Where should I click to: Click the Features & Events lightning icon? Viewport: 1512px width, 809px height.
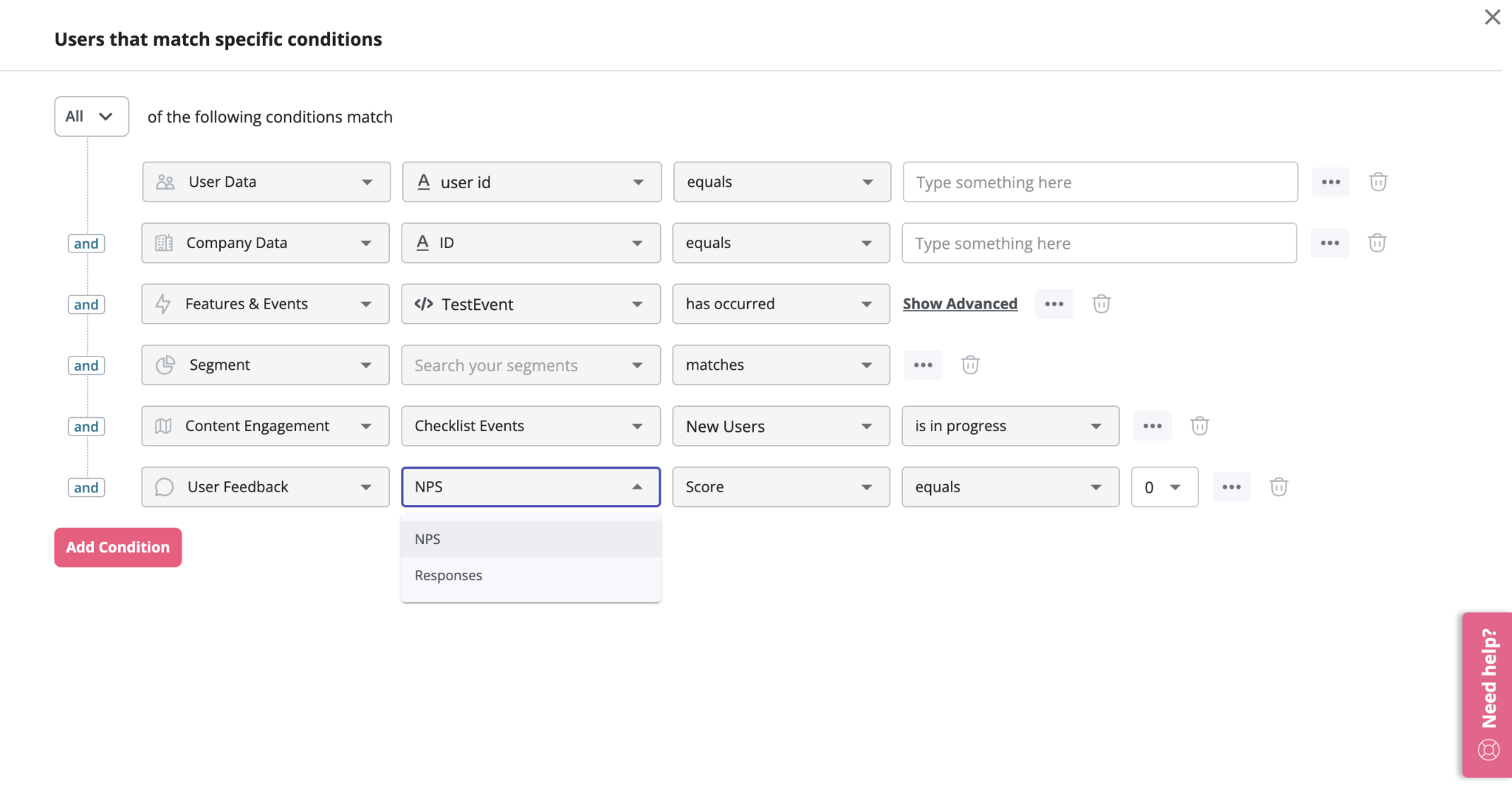coord(162,303)
